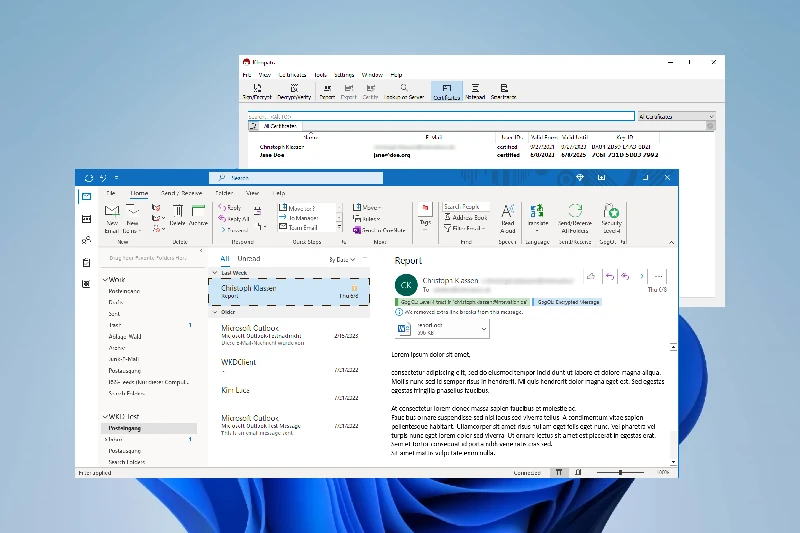
Task: Click the reply arrow in the email header
Action: 609,276
